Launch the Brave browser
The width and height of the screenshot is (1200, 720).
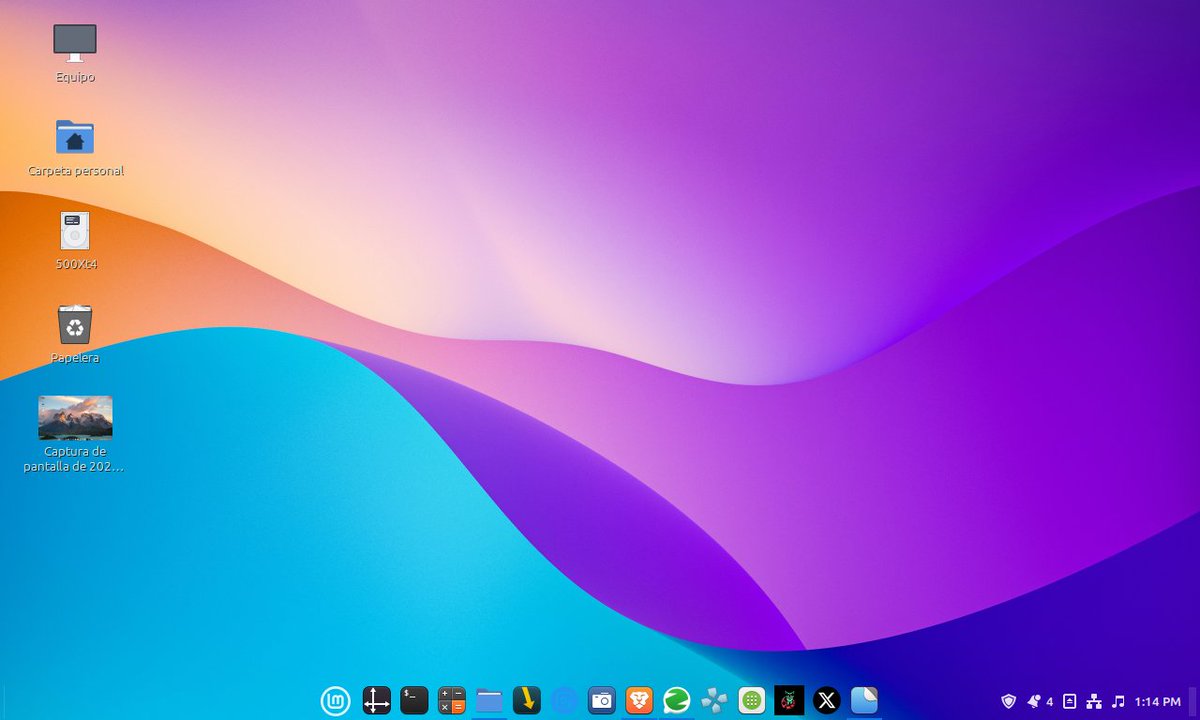640,700
